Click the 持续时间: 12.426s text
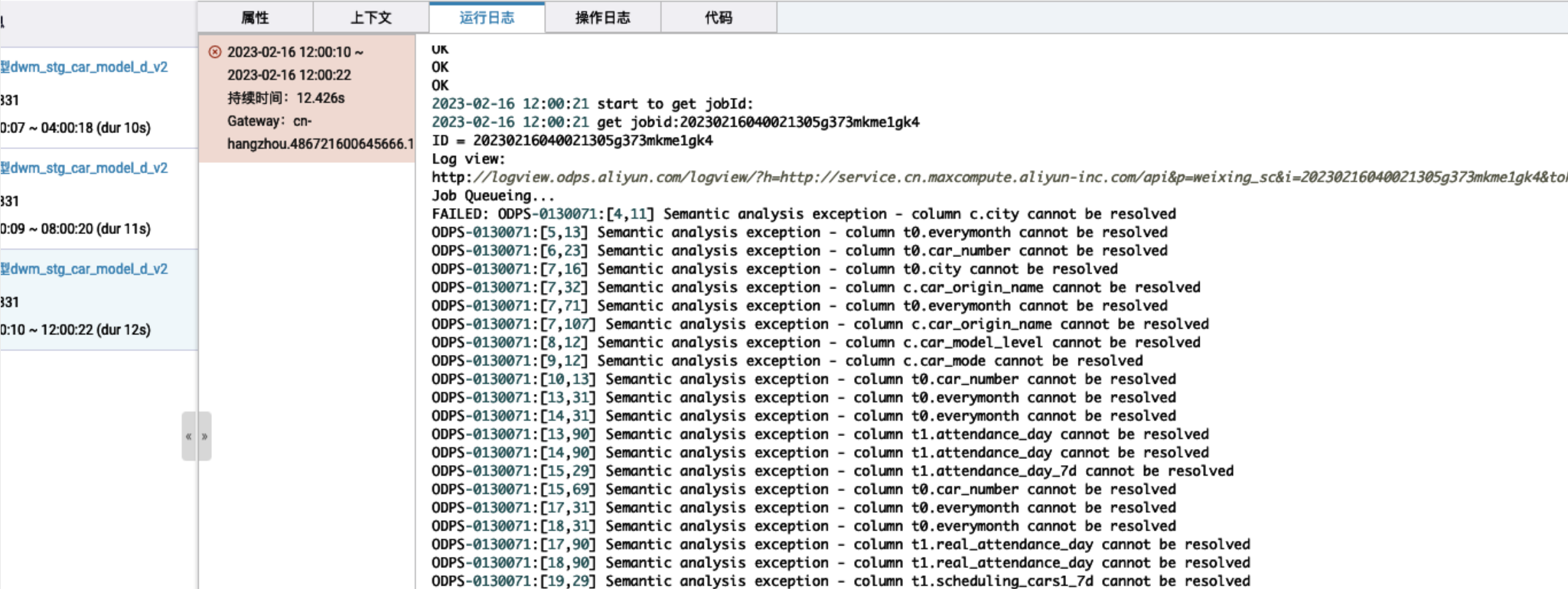 (286, 98)
